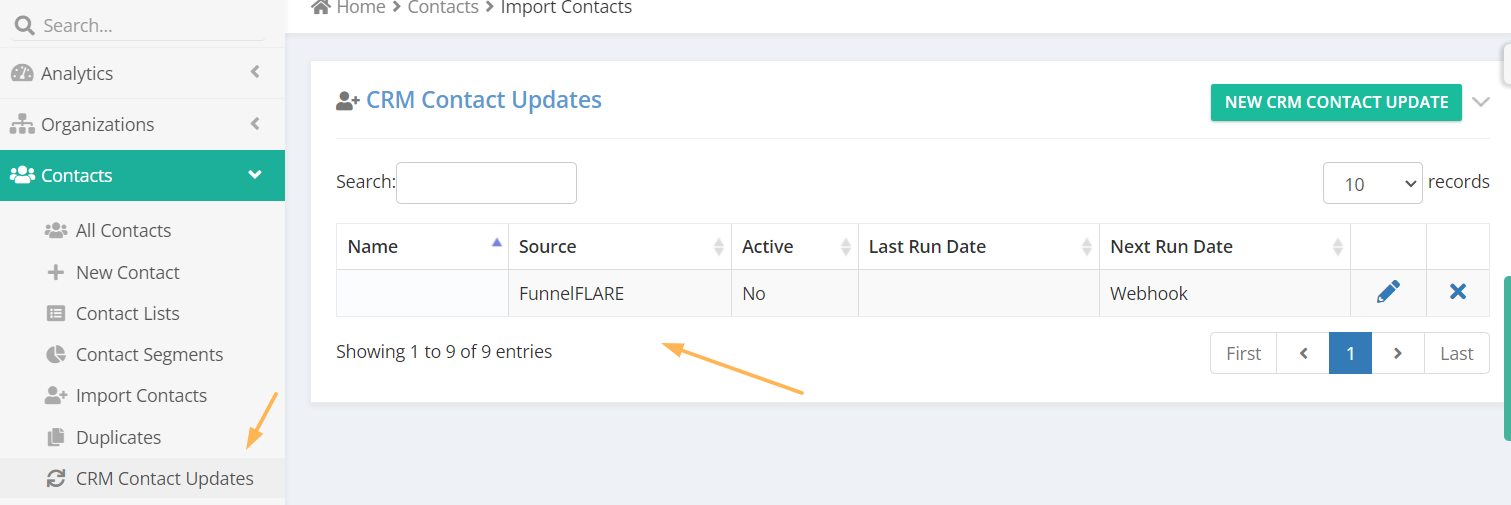1511x505 pixels.
Task: Open the Analytics sidebar menu
Action: [142, 73]
